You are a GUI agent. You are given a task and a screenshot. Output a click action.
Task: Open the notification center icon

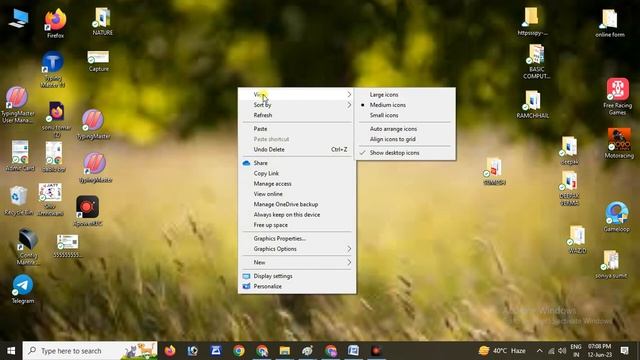coord(624,350)
